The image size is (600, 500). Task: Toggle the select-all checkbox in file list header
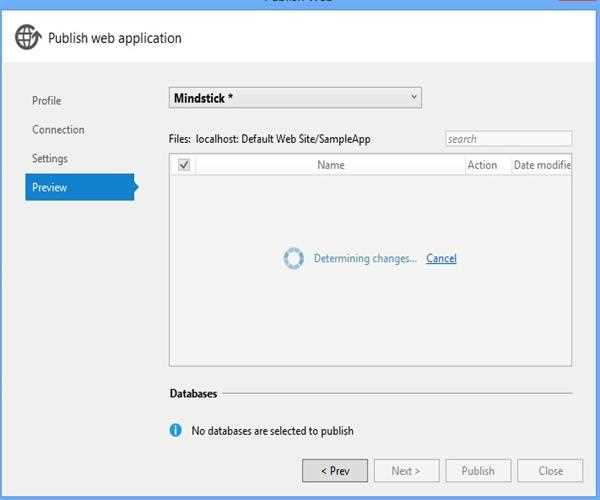(184, 165)
